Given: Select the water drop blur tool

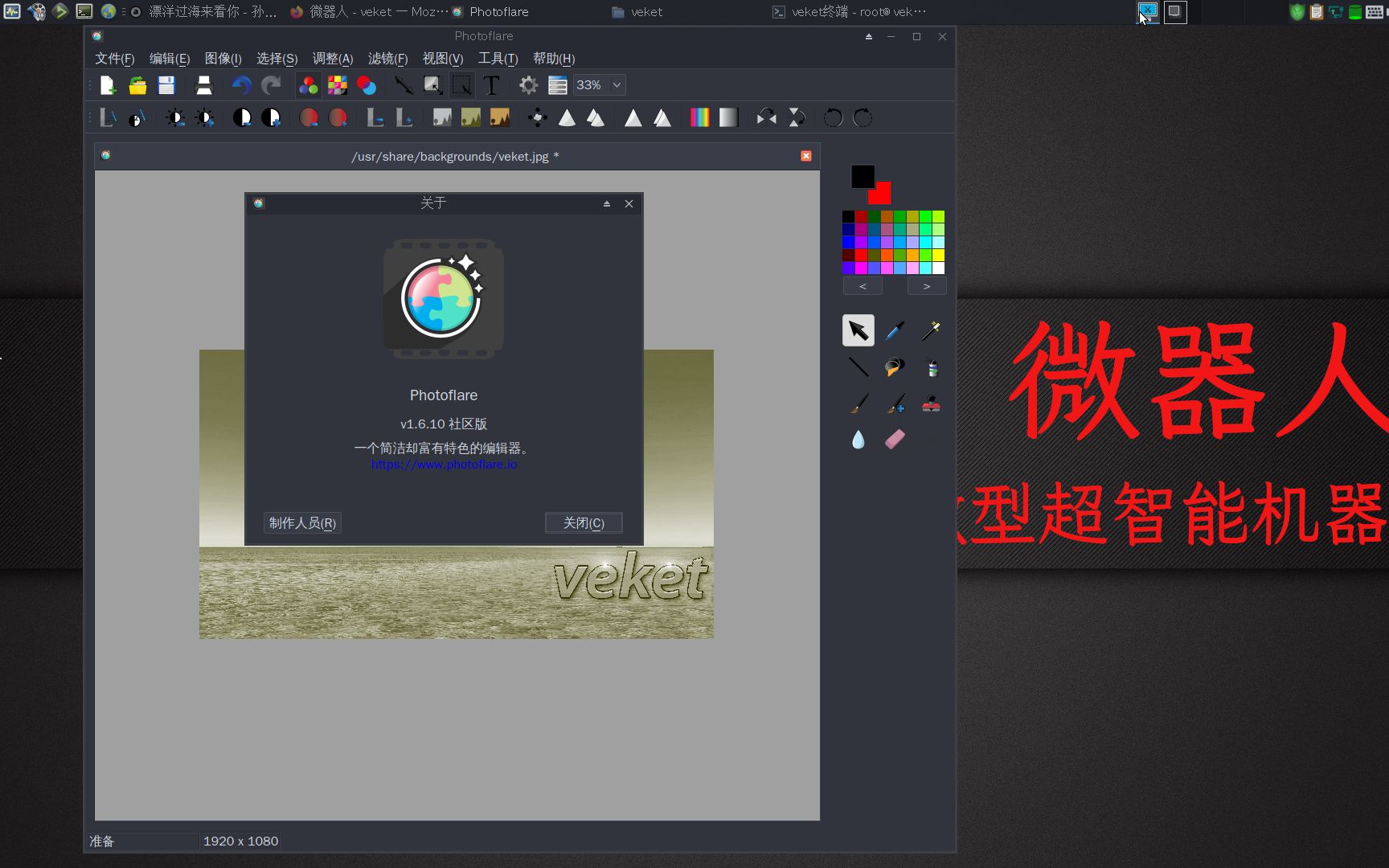Looking at the screenshot, I should [858, 439].
